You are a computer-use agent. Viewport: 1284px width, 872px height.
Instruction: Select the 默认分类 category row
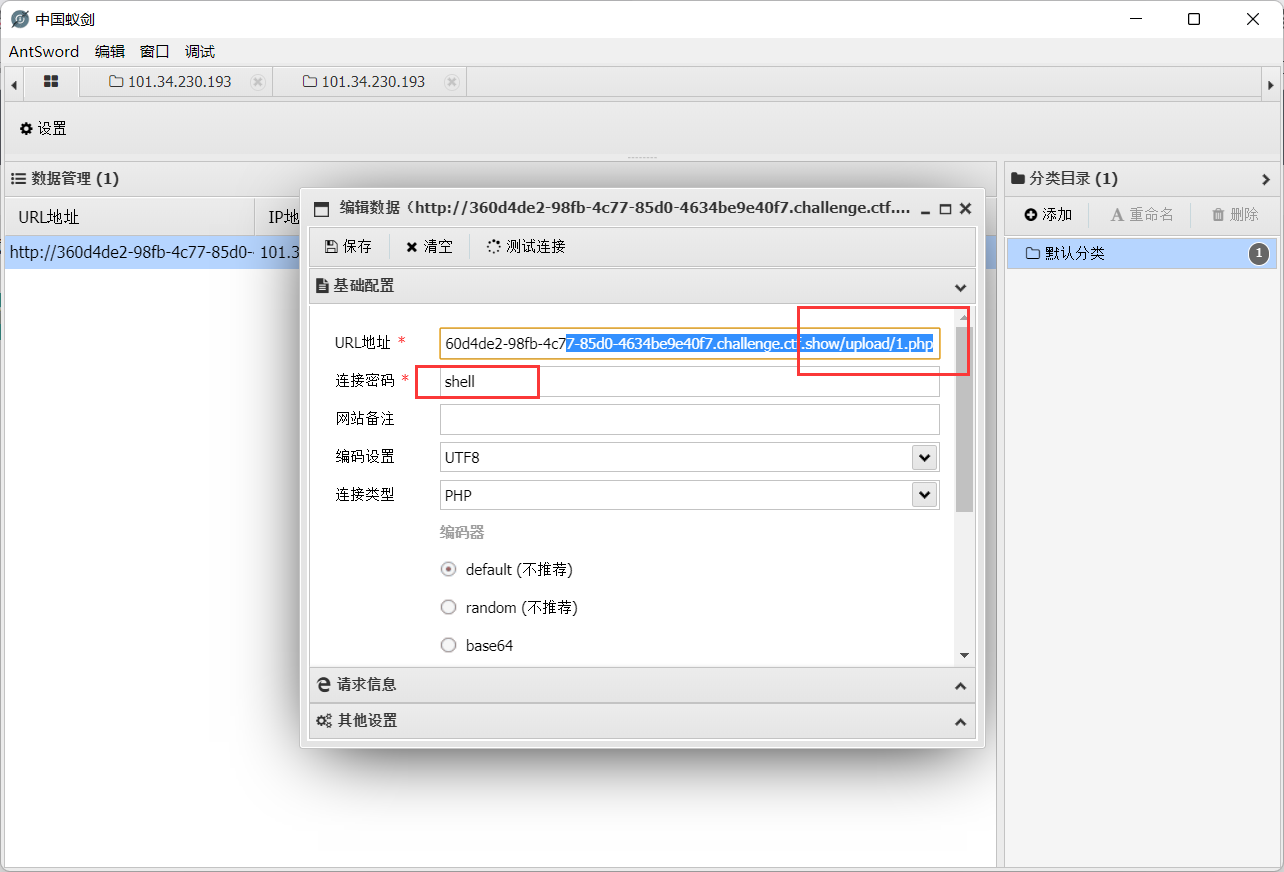point(1141,254)
